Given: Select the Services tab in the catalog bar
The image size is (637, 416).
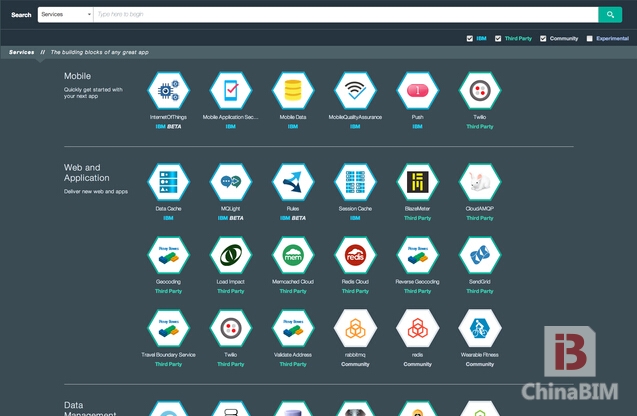Looking at the screenshot, I should [22, 52].
